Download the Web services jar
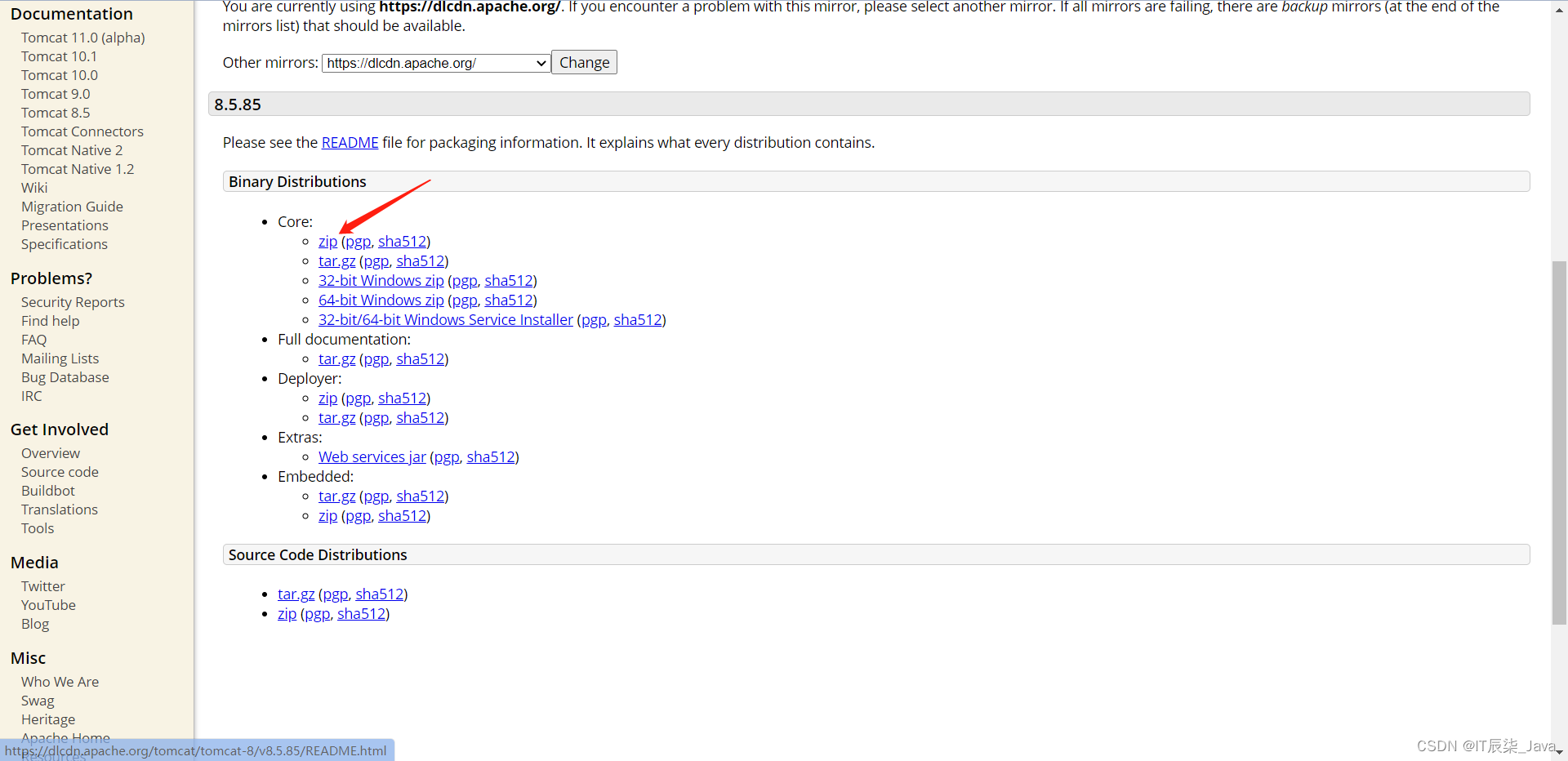The image size is (1568, 761). 372,457
